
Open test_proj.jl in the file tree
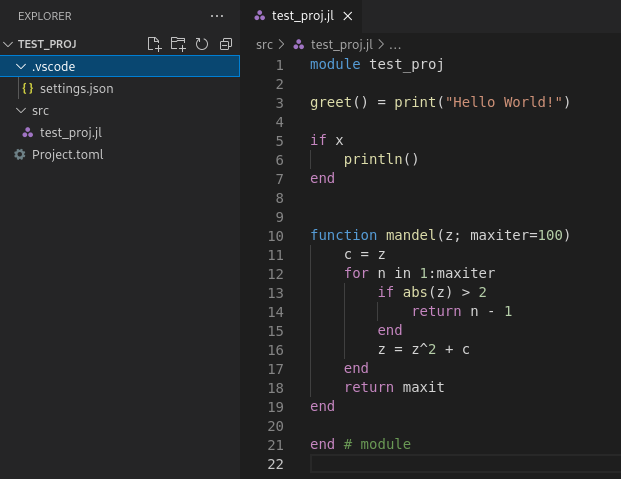[x=120, y=133]
